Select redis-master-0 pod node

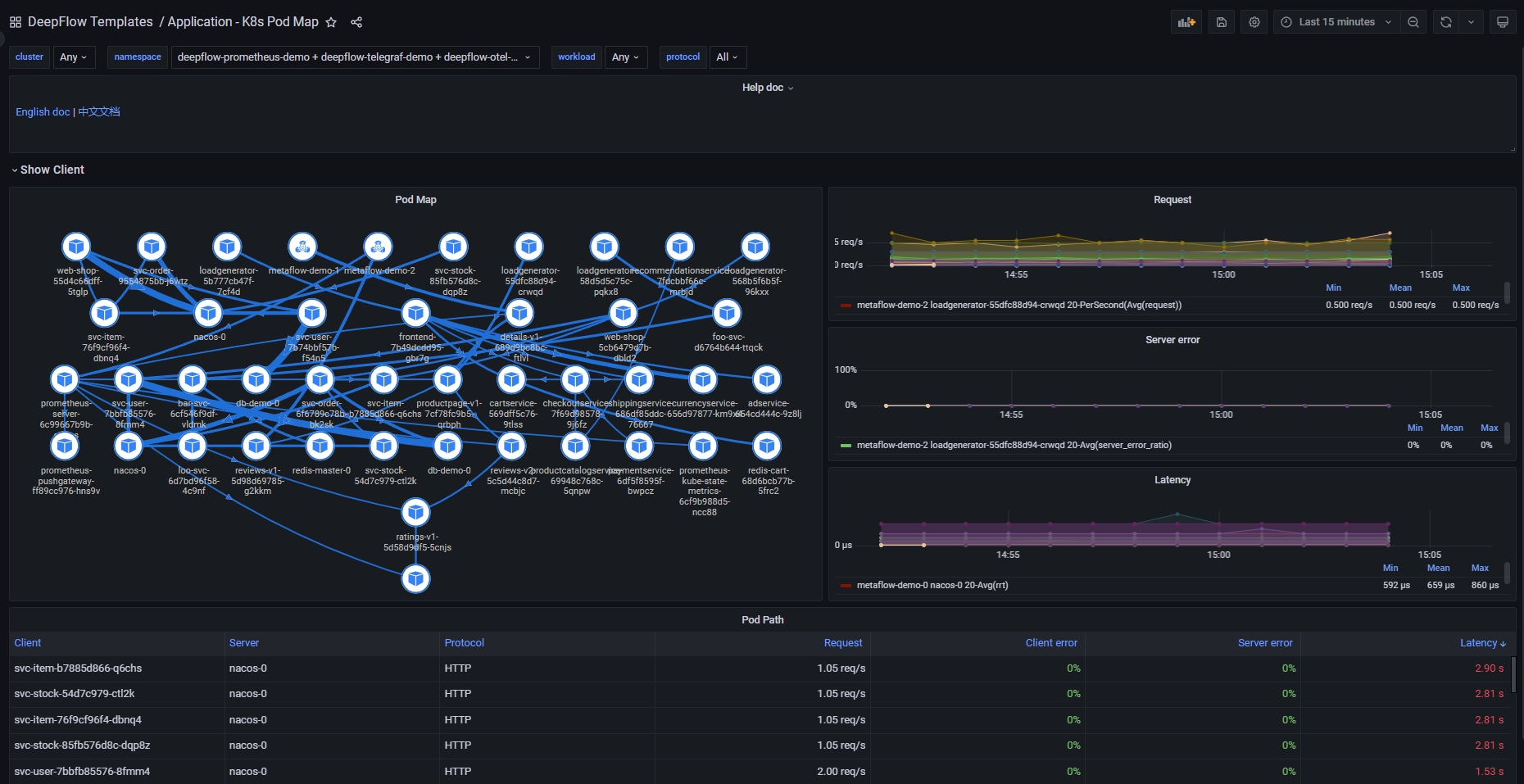coord(320,446)
